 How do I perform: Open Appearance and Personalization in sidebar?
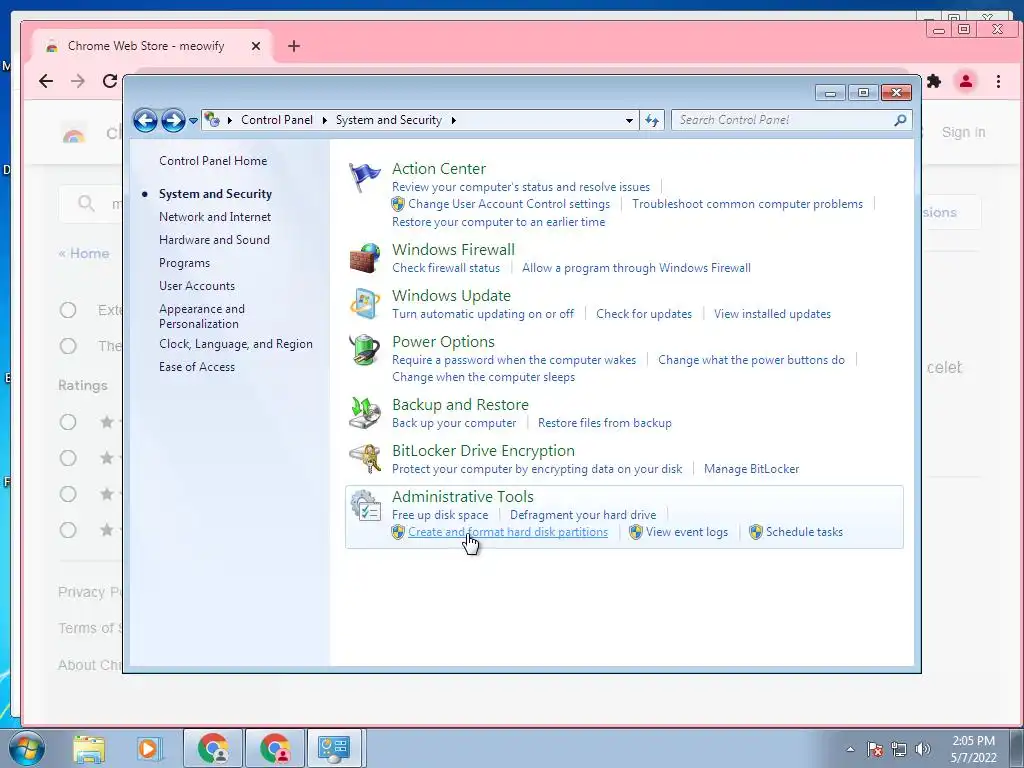pyautogui.click(x=202, y=316)
